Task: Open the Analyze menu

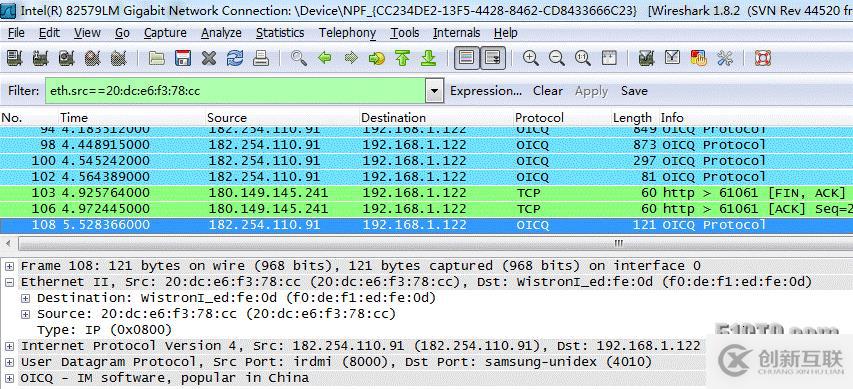Action: [221, 33]
